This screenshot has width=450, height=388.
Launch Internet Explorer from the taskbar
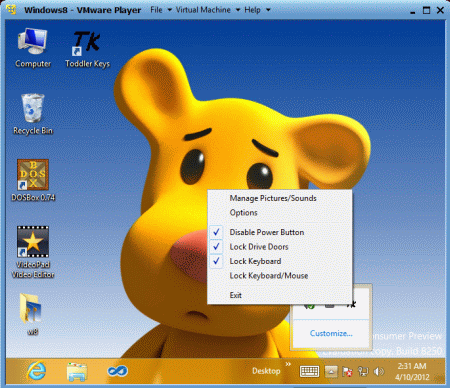coord(37,371)
